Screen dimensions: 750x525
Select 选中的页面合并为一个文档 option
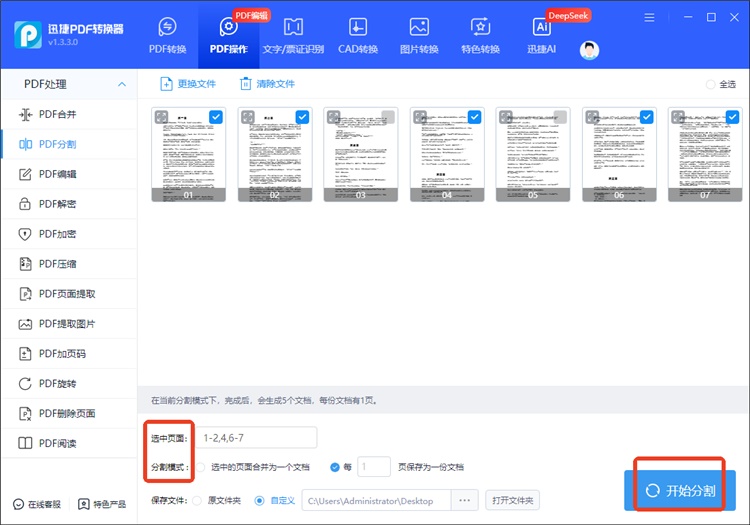click(x=201, y=467)
